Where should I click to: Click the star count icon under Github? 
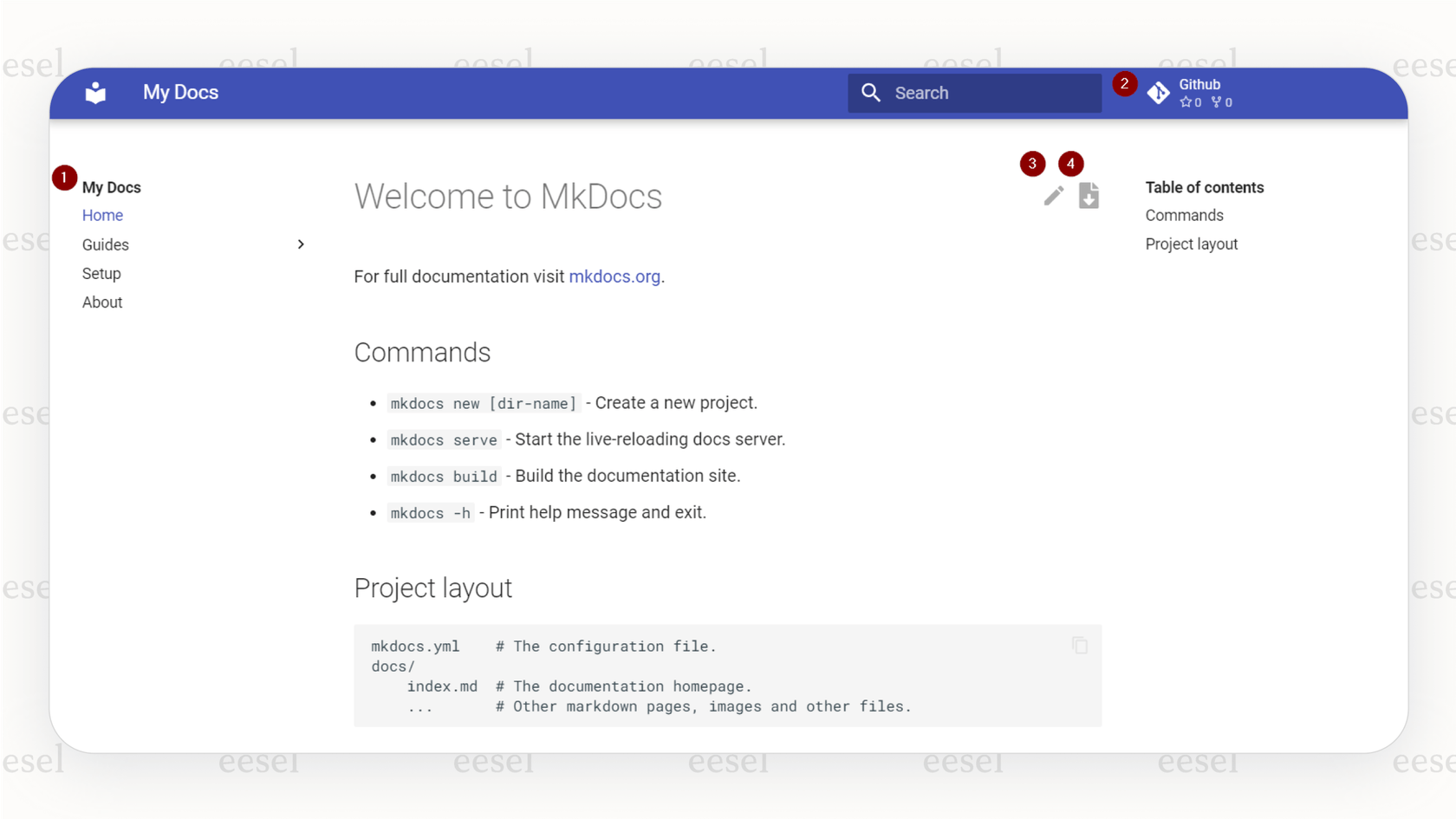(x=1186, y=102)
